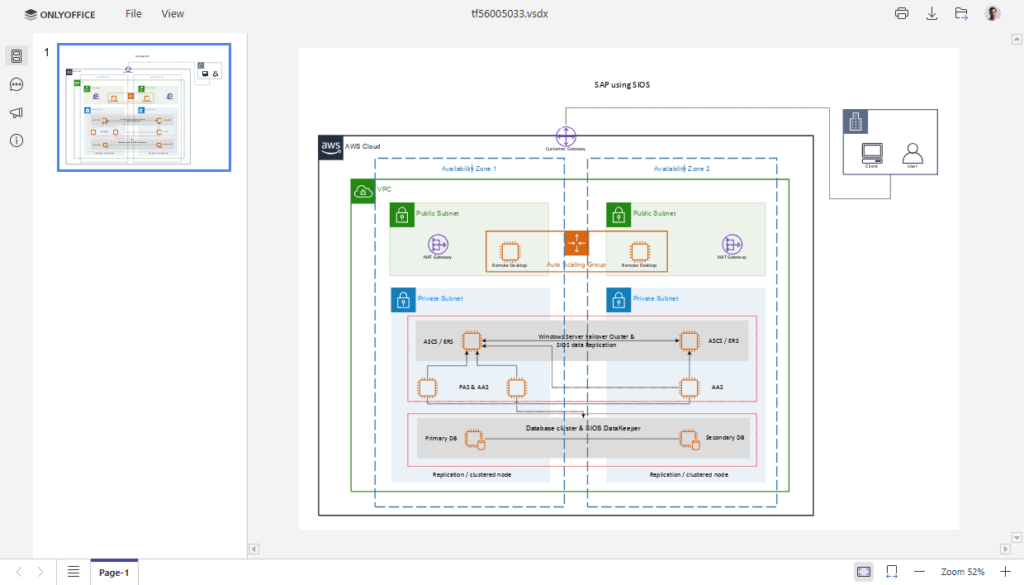Image resolution: width=1024 pixels, height=585 pixels.
Task: Select the Fit to page zoom icon
Action: 862,571
